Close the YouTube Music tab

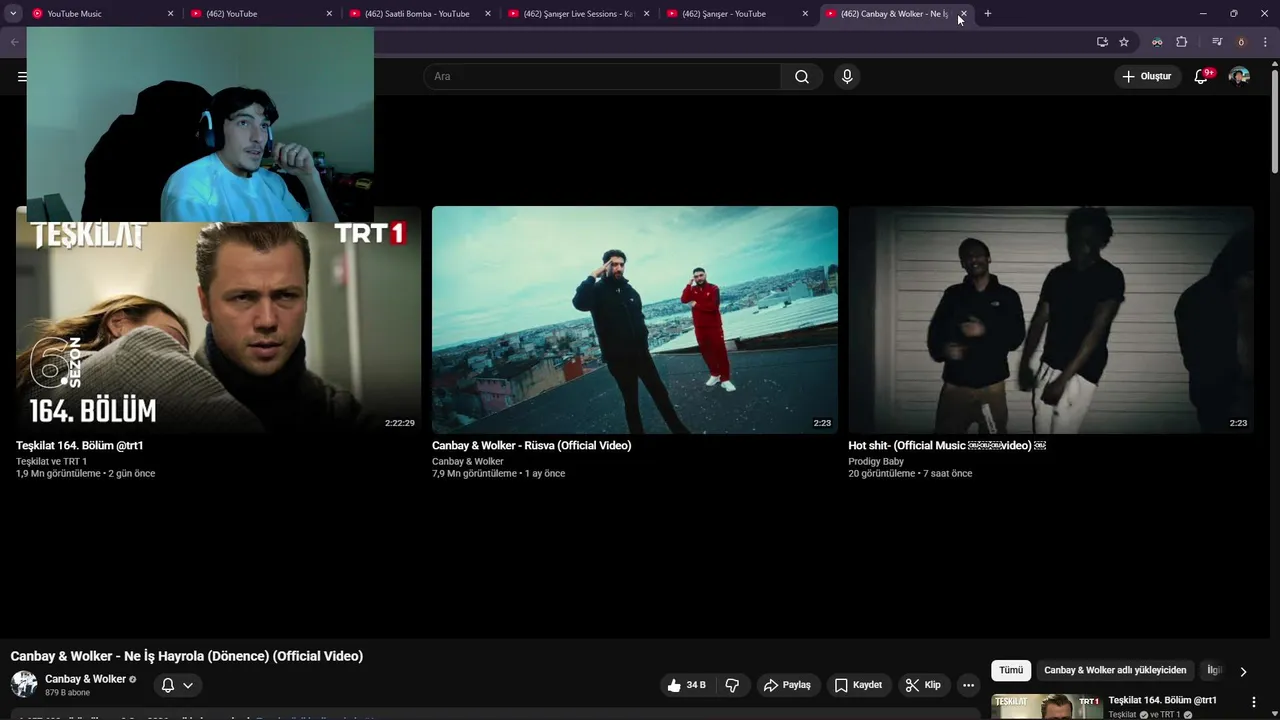pyautogui.click(x=170, y=14)
